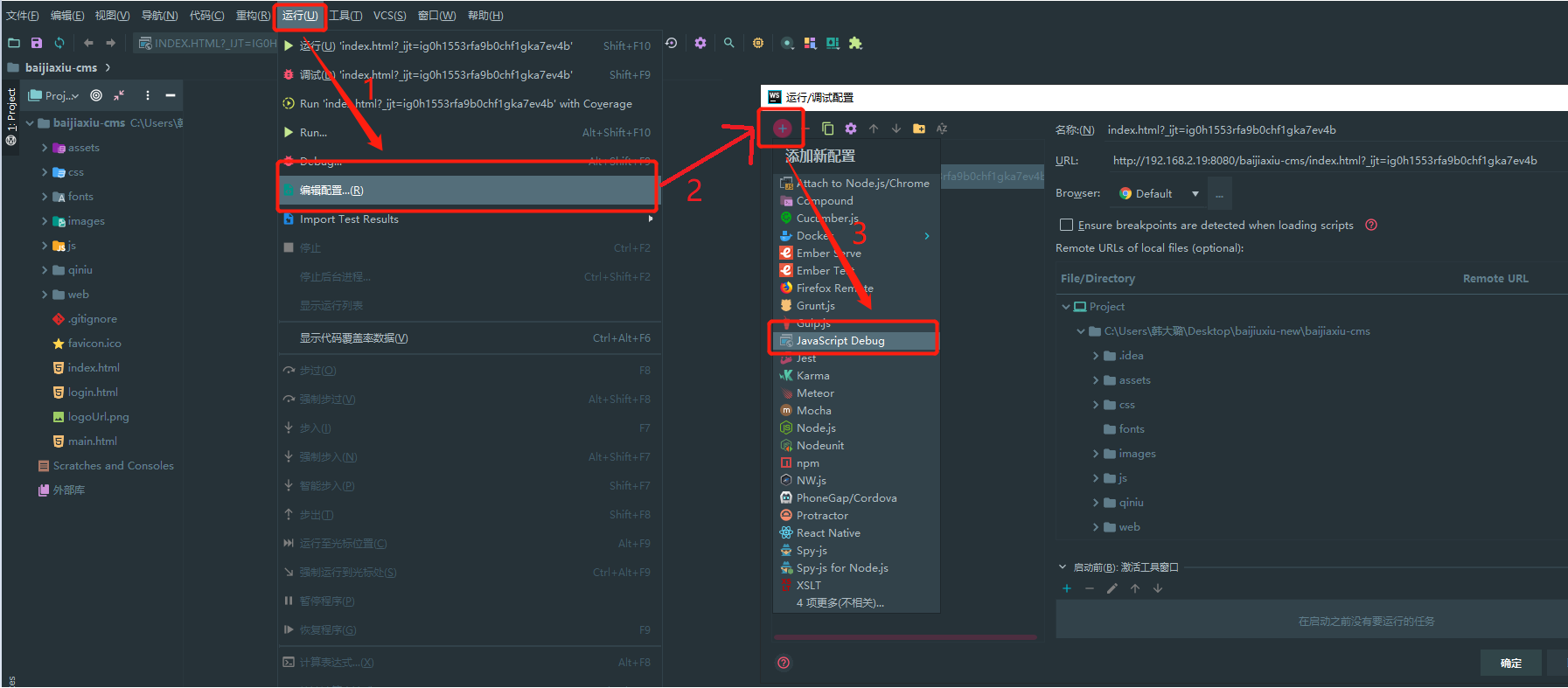Click the 1: Project side tool tab
This screenshot has width=1568, height=688.
point(11,118)
